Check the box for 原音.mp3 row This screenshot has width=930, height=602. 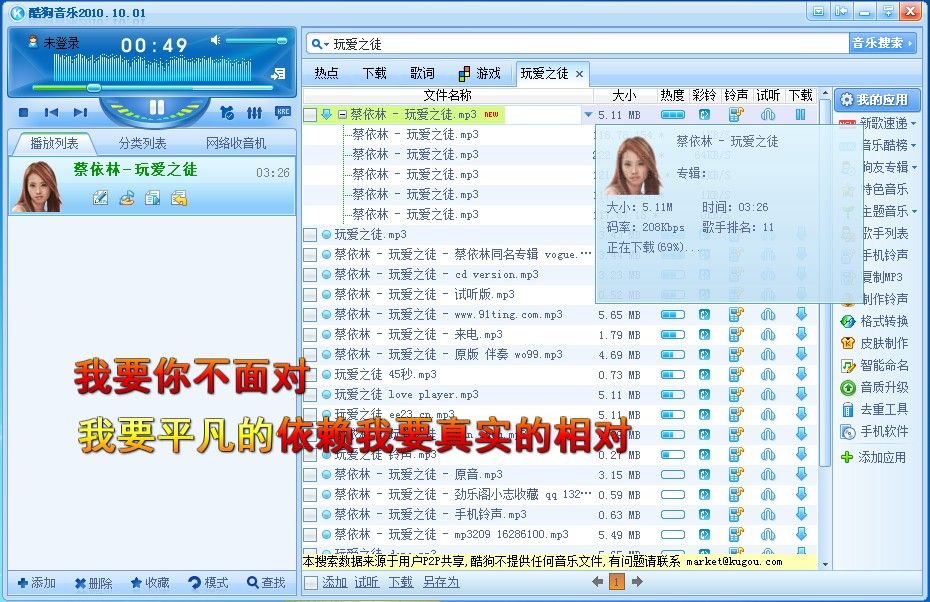[x=310, y=474]
